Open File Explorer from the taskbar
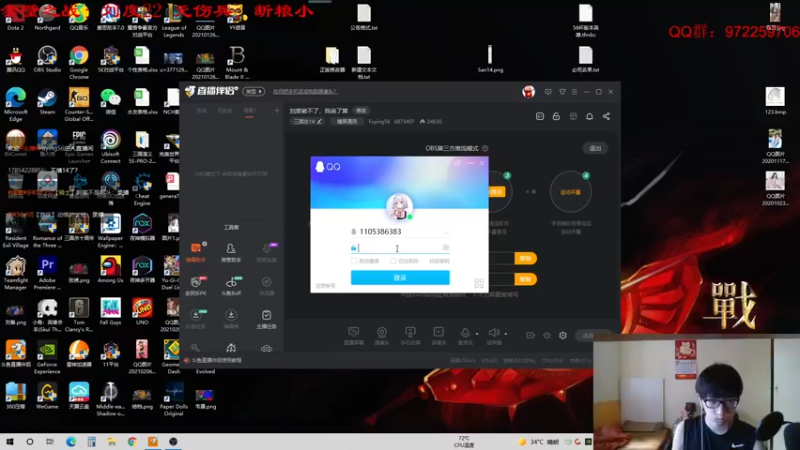 [x=111, y=441]
